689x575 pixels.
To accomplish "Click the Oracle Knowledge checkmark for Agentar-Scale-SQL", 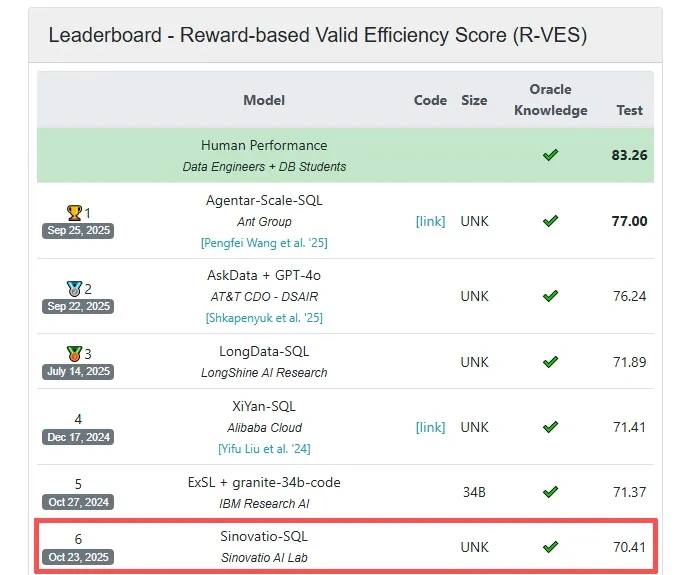I will coord(550,221).
